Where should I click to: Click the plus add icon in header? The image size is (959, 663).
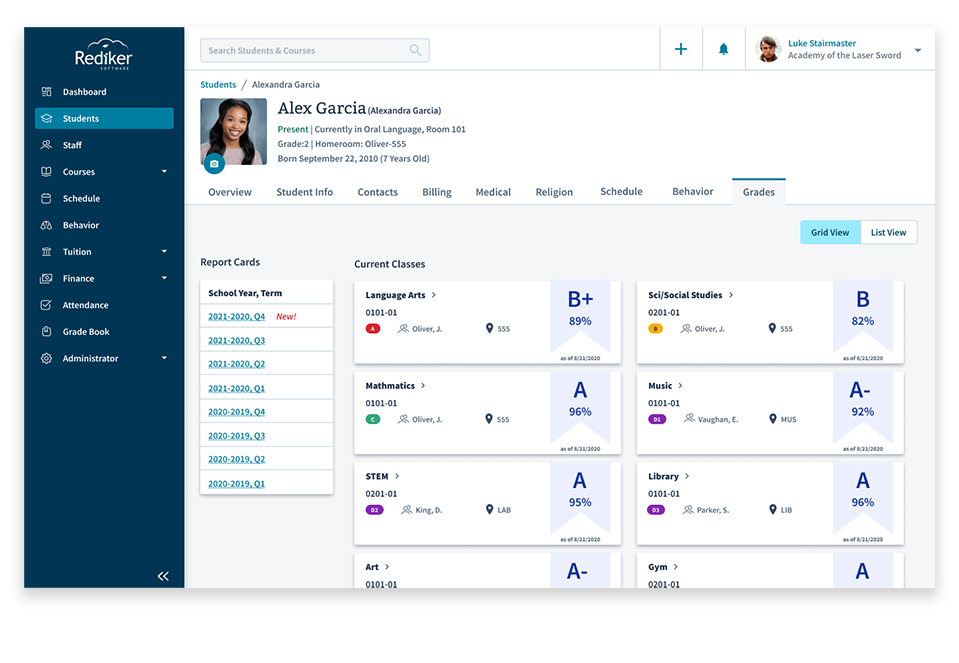681,49
